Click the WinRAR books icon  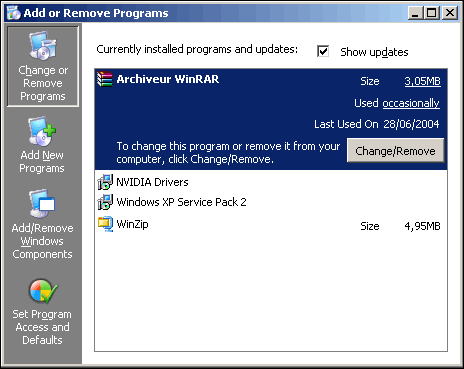[105, 79]
